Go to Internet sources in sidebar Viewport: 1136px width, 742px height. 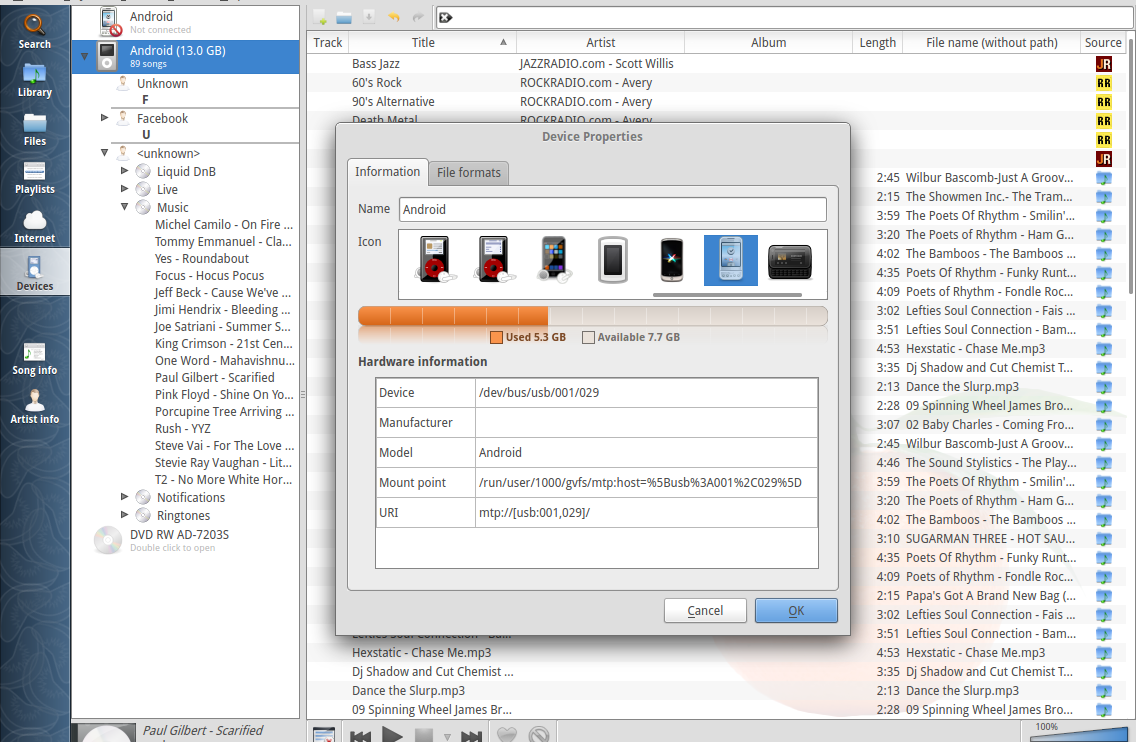(x=34, y=225)
